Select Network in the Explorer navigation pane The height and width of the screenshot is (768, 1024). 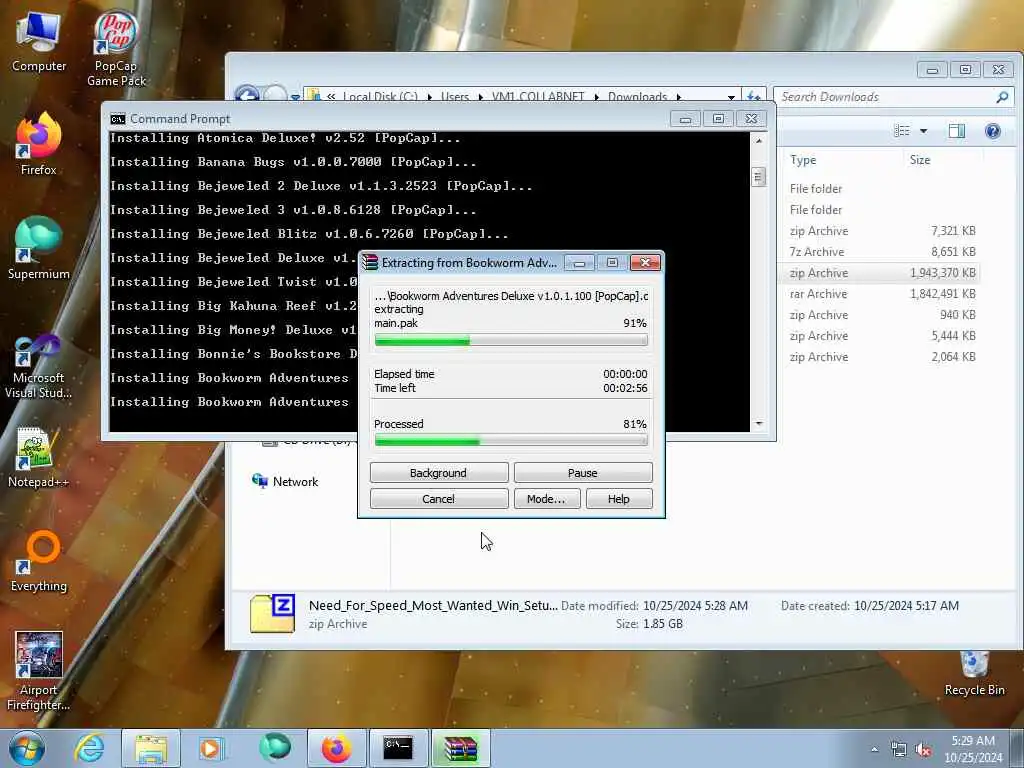(x=285, y=482)
